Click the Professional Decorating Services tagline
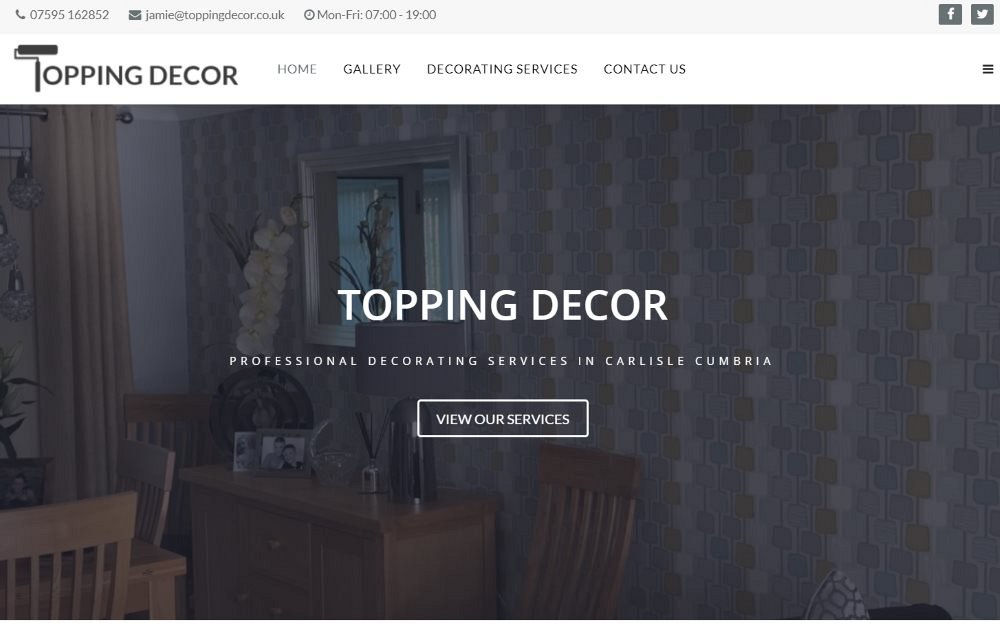Viewport: 1000px width, 634px height. coord(501,361)
